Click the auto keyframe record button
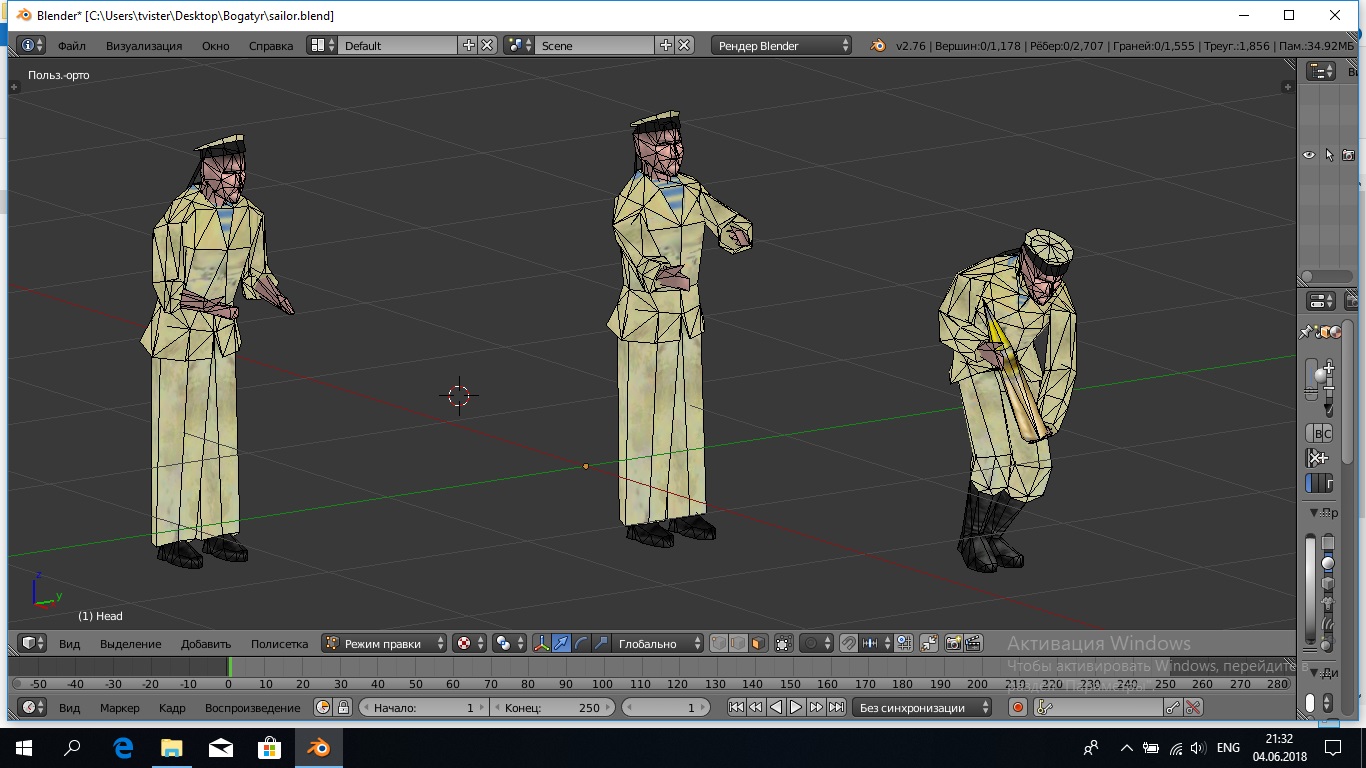The image size is (1366, 768). tap(1018, 708)
